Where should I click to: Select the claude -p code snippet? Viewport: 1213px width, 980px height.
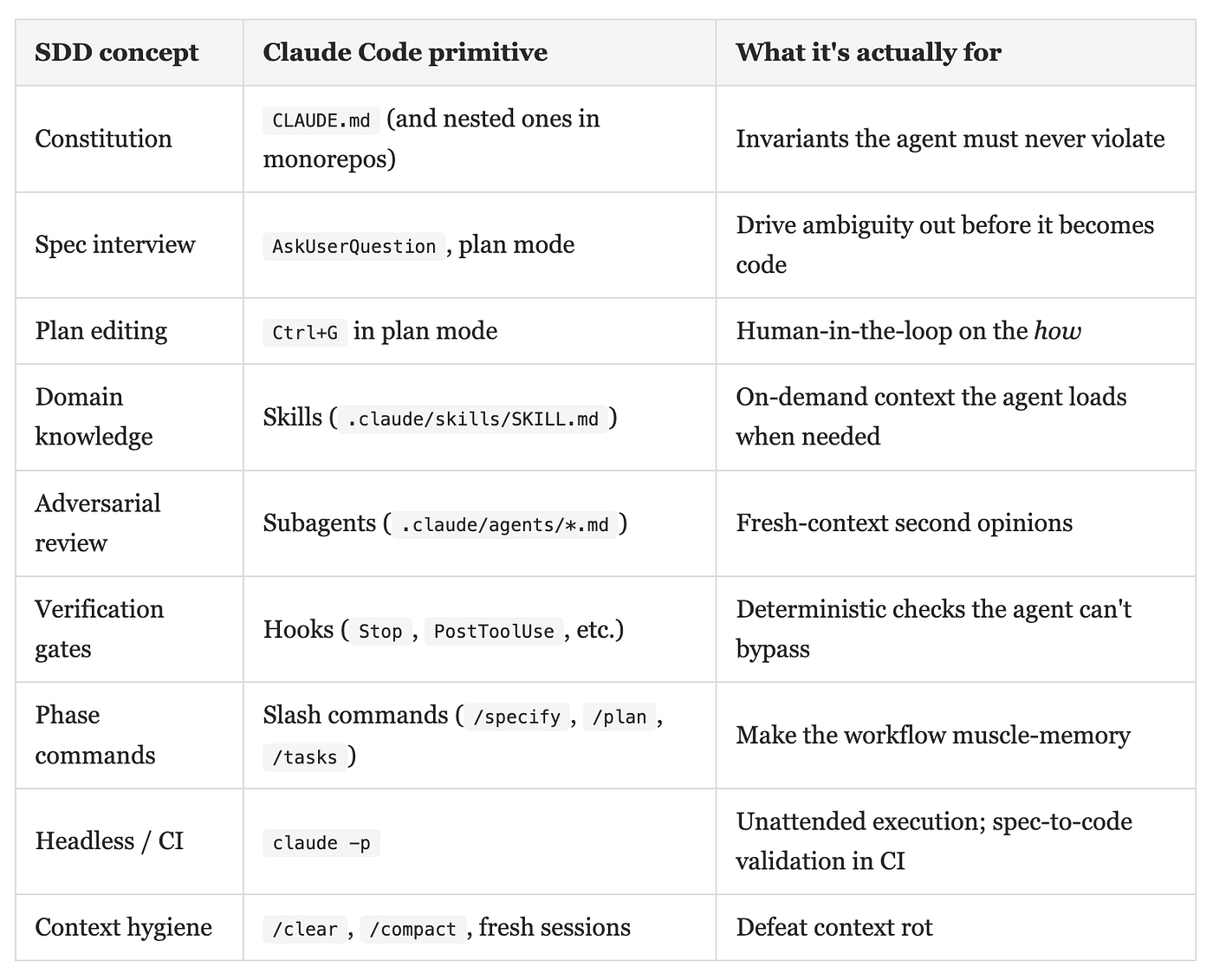click(x=321, y=843)
